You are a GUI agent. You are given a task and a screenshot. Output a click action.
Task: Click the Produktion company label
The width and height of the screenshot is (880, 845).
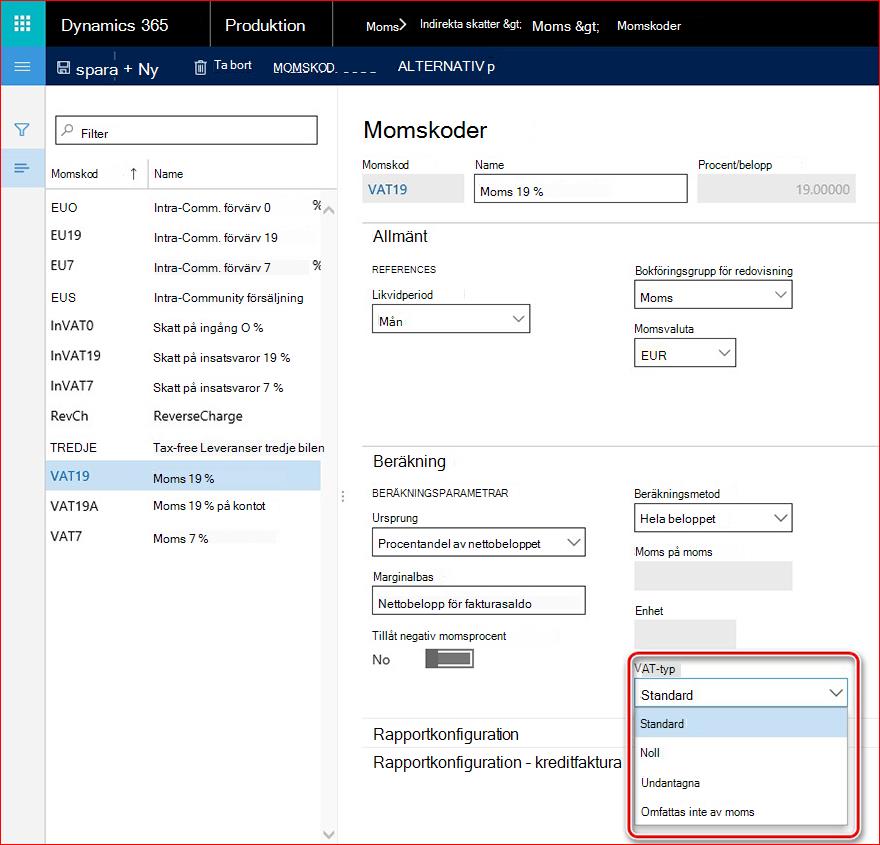(x=265, y=25)
